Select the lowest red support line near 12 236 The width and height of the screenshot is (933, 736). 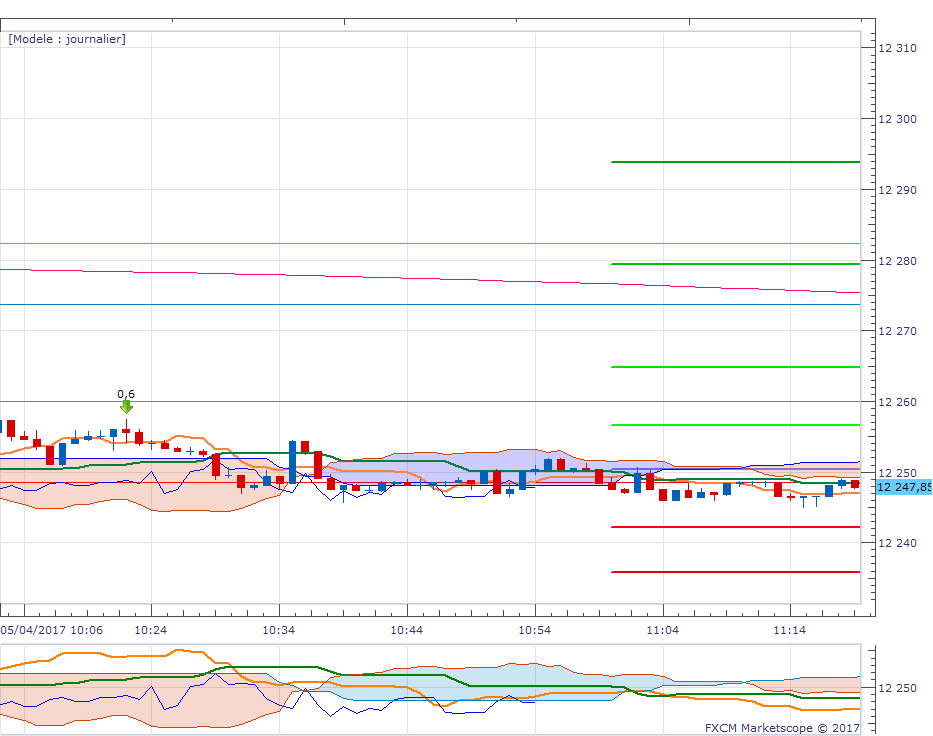[x=735, y=572]
